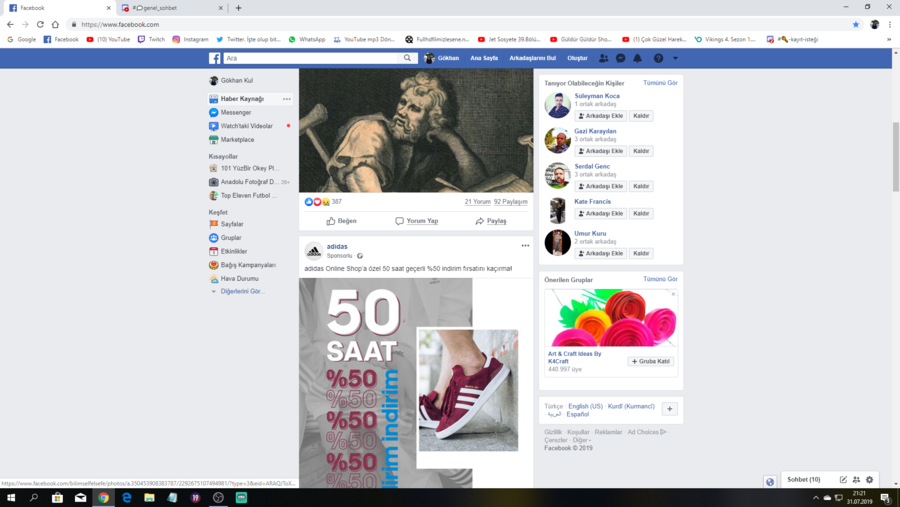Open the 21 Yorum comments link
Viewport: 900px width, 507px height.
(x=478, y=202)
